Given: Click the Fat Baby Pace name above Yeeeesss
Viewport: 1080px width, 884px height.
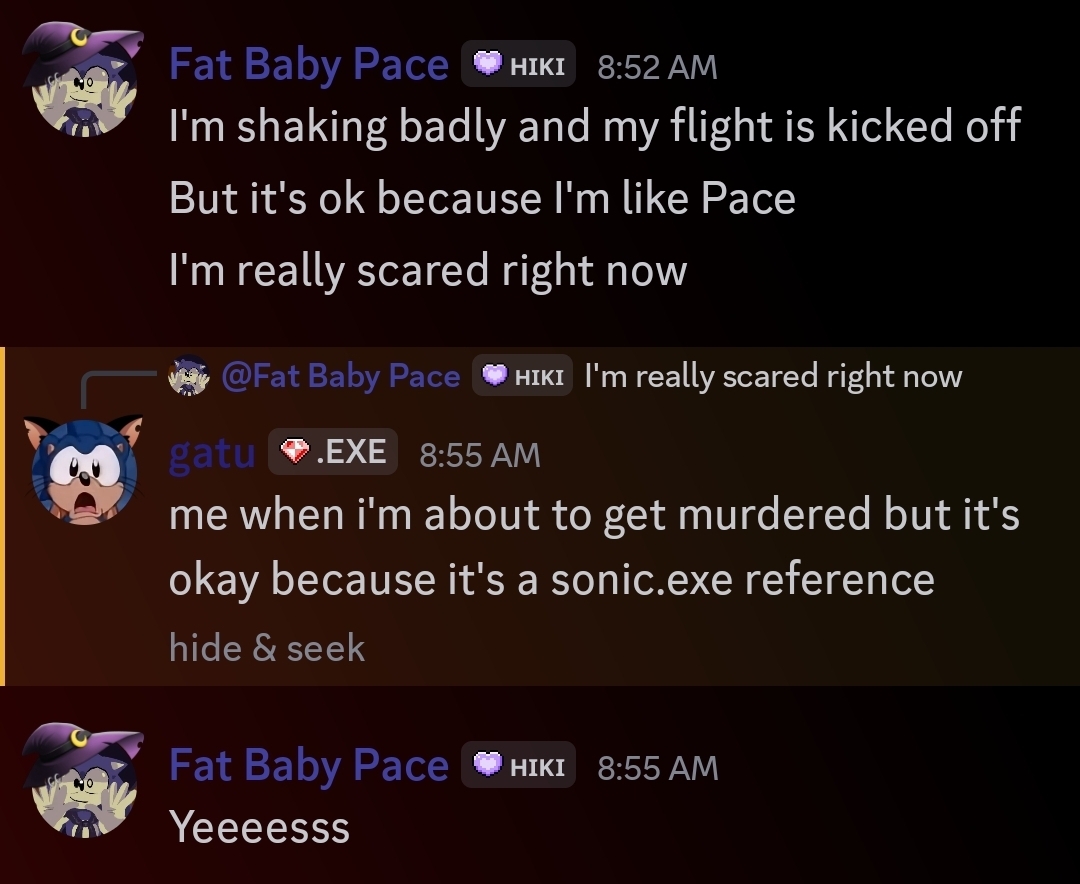Looking at the screenshot, I should point(308,767).
